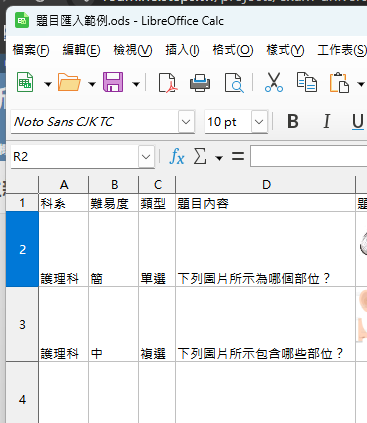
Task: Click 護理科 cell in row 3
Action: click(64, 324)
